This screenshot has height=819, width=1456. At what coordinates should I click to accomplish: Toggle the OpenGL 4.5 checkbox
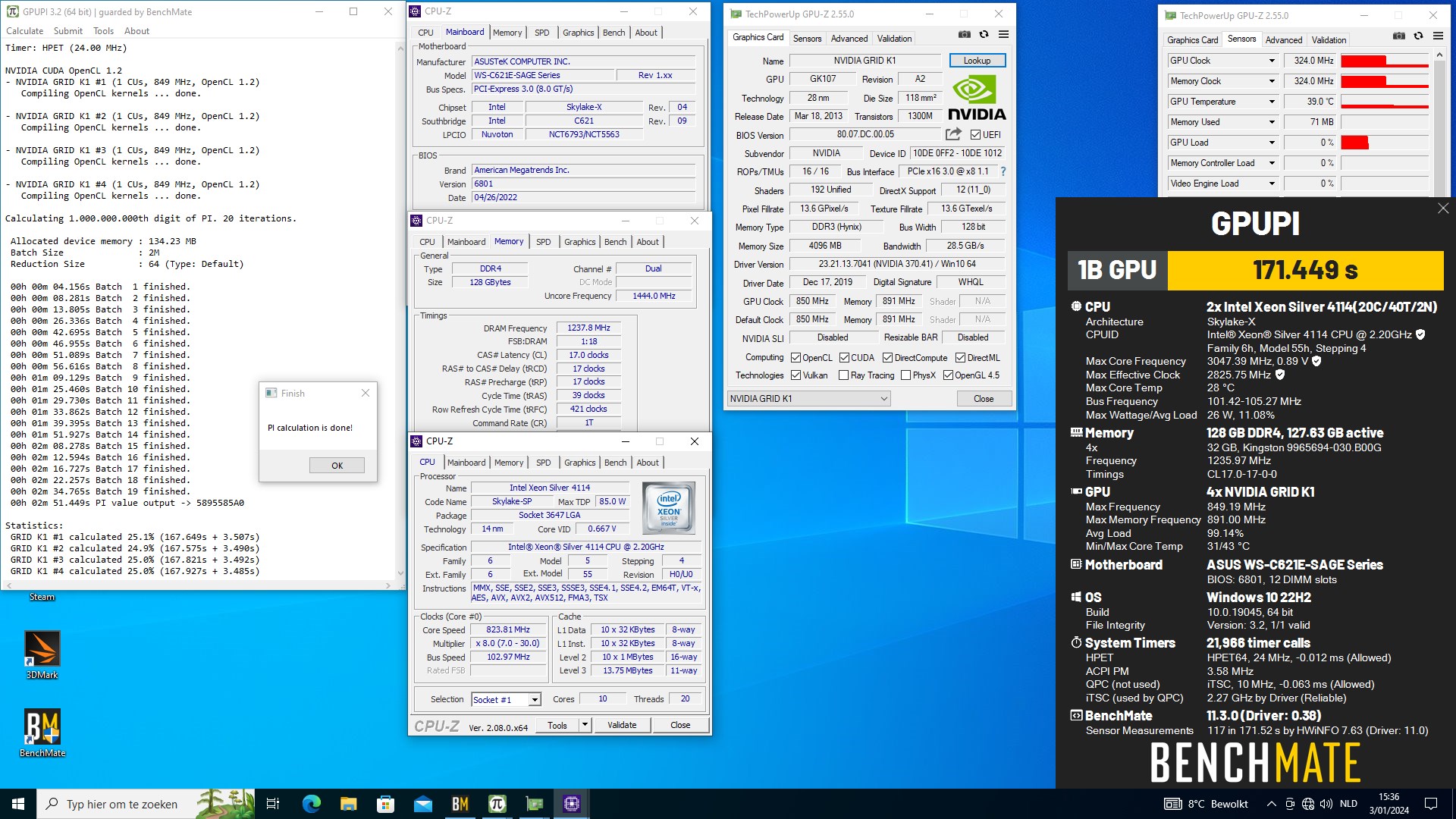coord(948,375)
